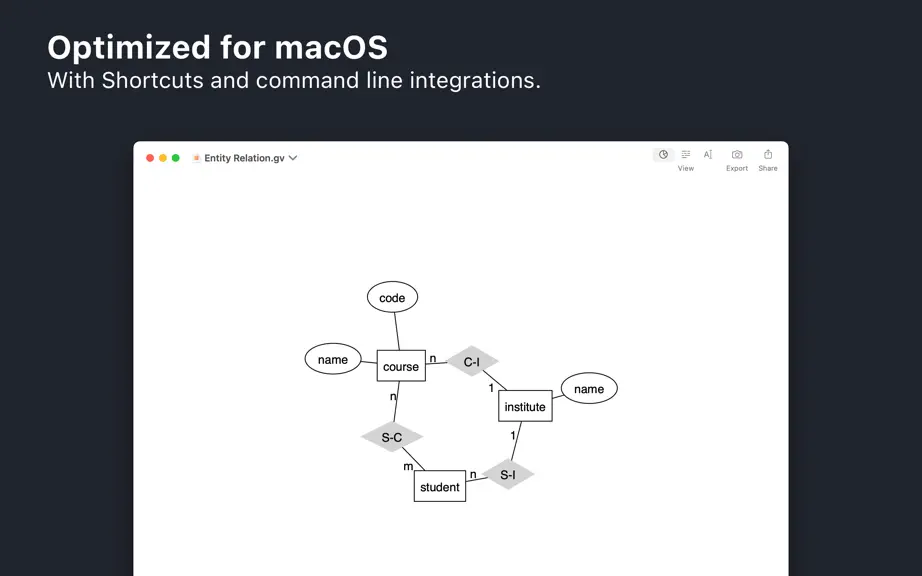Select the name ellipse connected to course
922x576 pixels.
coord(333,359)
